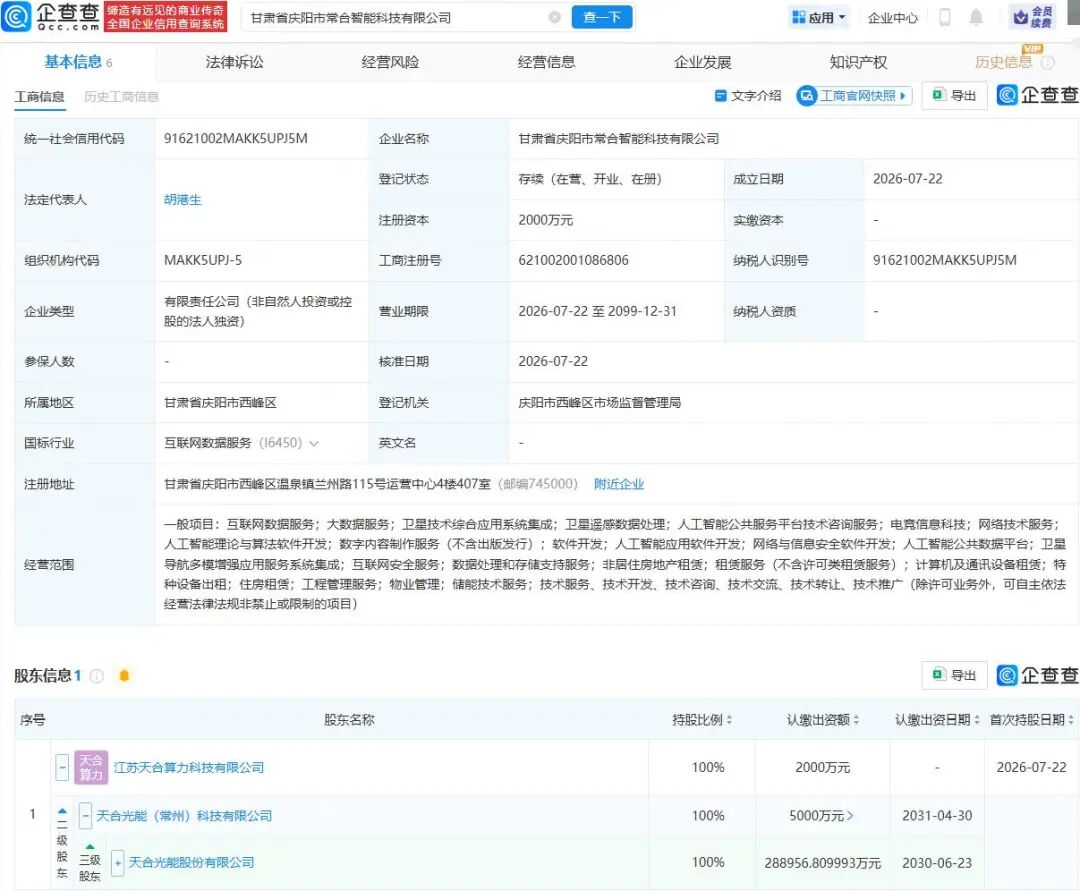Open the 天合算力 shareholder logo thumbnail

91,768
